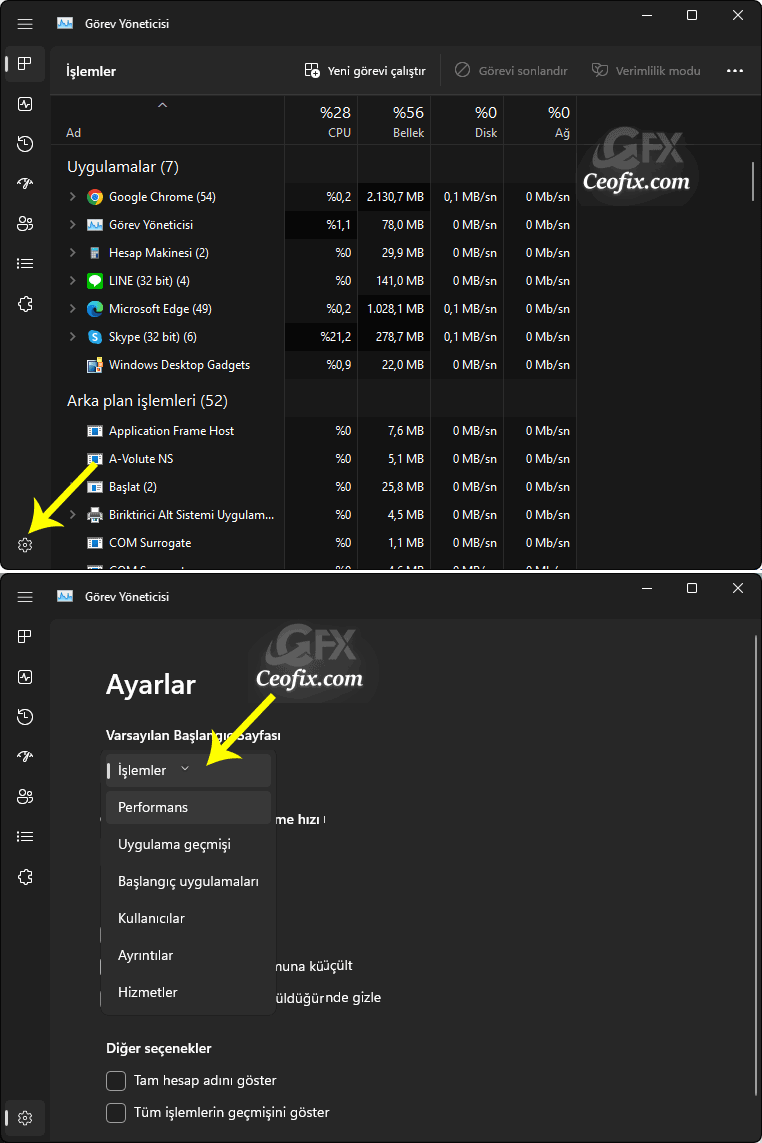Open the Kullanıcılar sidebar icon in the bottom window
762x1143 pixels.
click(25, 797)
